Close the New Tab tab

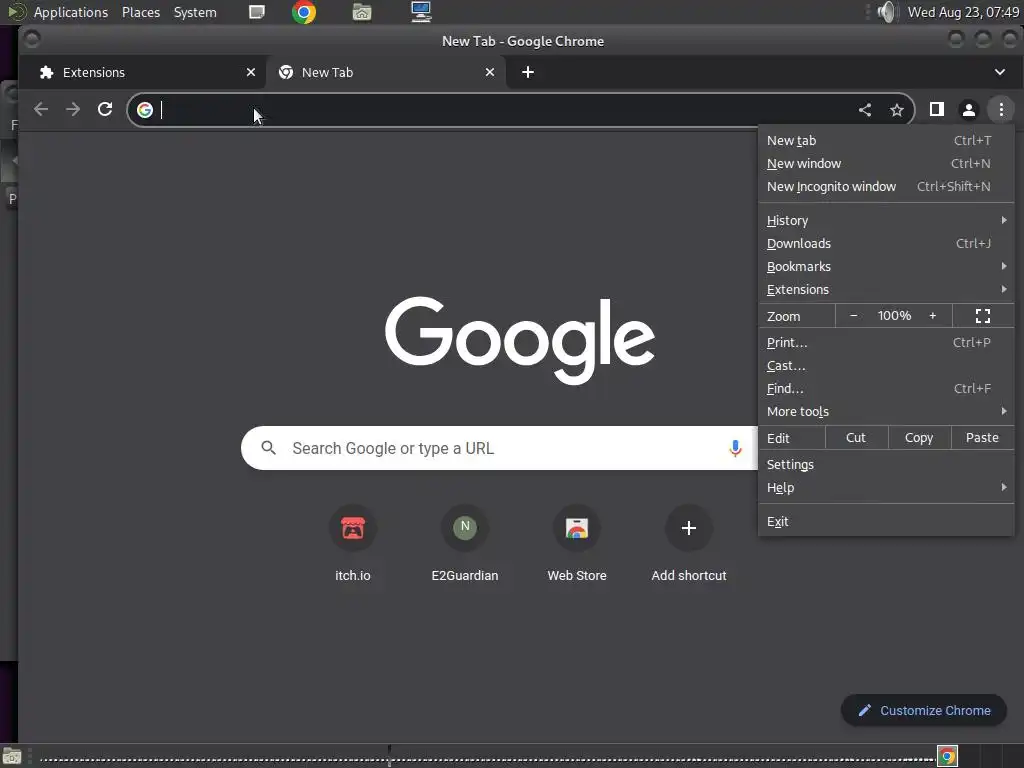click(x=490, y=72)
